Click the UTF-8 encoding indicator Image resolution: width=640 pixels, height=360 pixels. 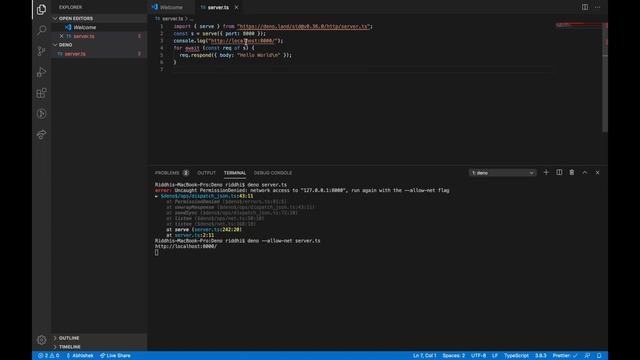point(478,356)
